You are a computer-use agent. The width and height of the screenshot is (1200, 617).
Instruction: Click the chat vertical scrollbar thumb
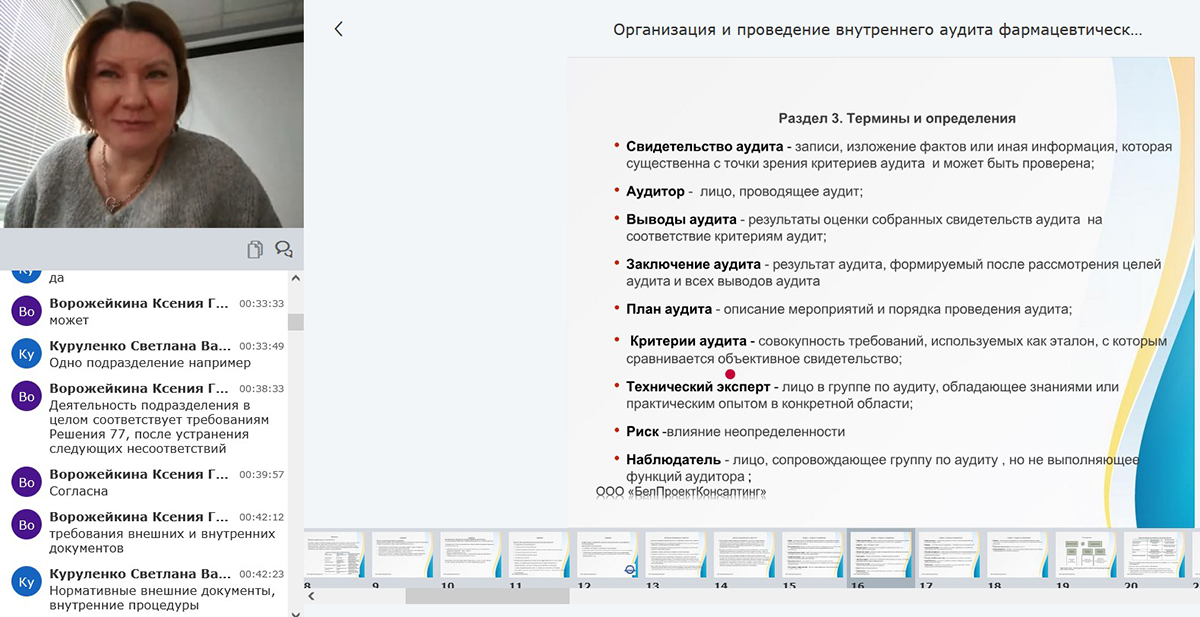pos(296,322)
